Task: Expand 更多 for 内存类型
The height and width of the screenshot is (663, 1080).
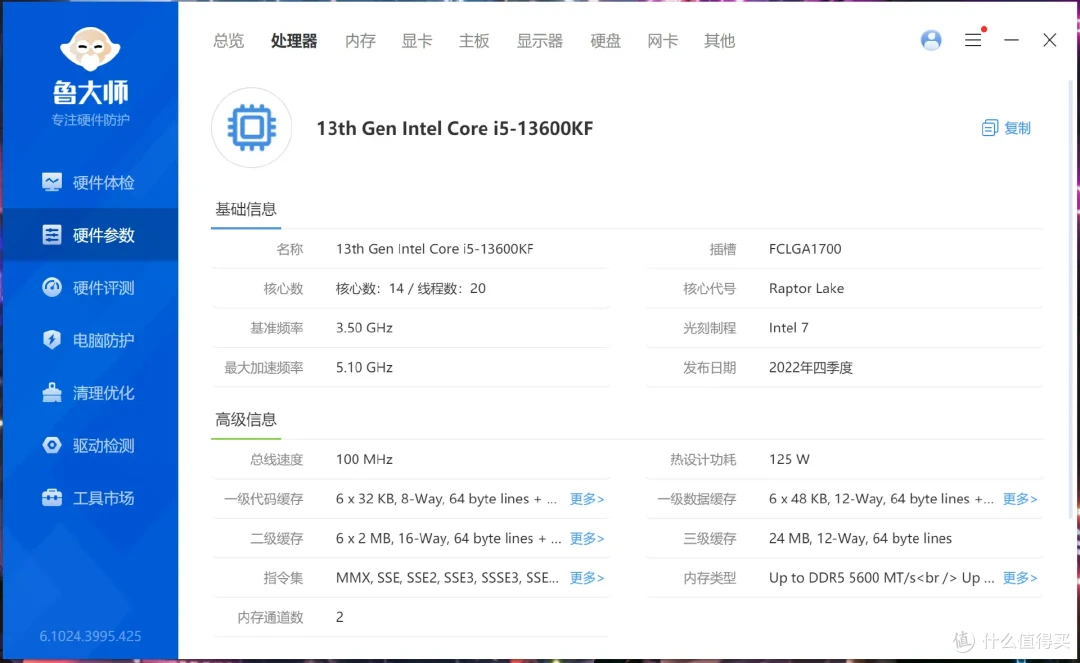Action: 1020,578
